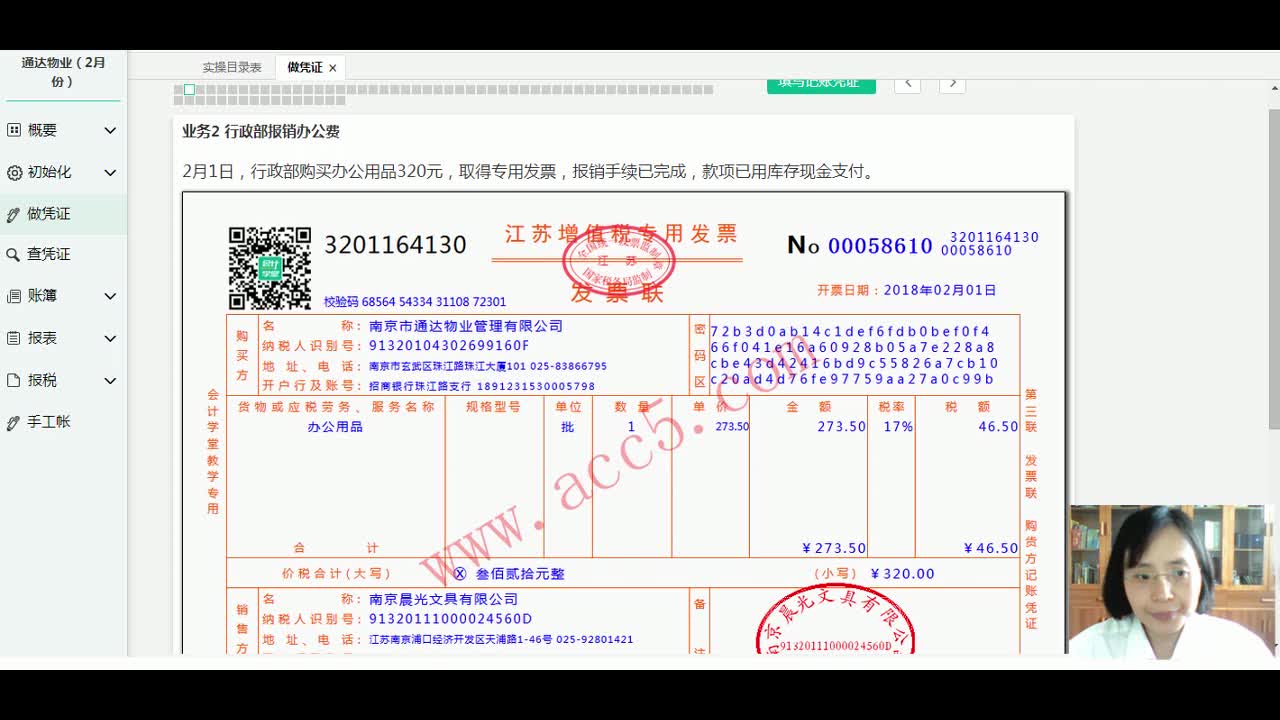Click the 办公用品 item cell
This screenshot has width=1280, height=720.
point(335,427)
